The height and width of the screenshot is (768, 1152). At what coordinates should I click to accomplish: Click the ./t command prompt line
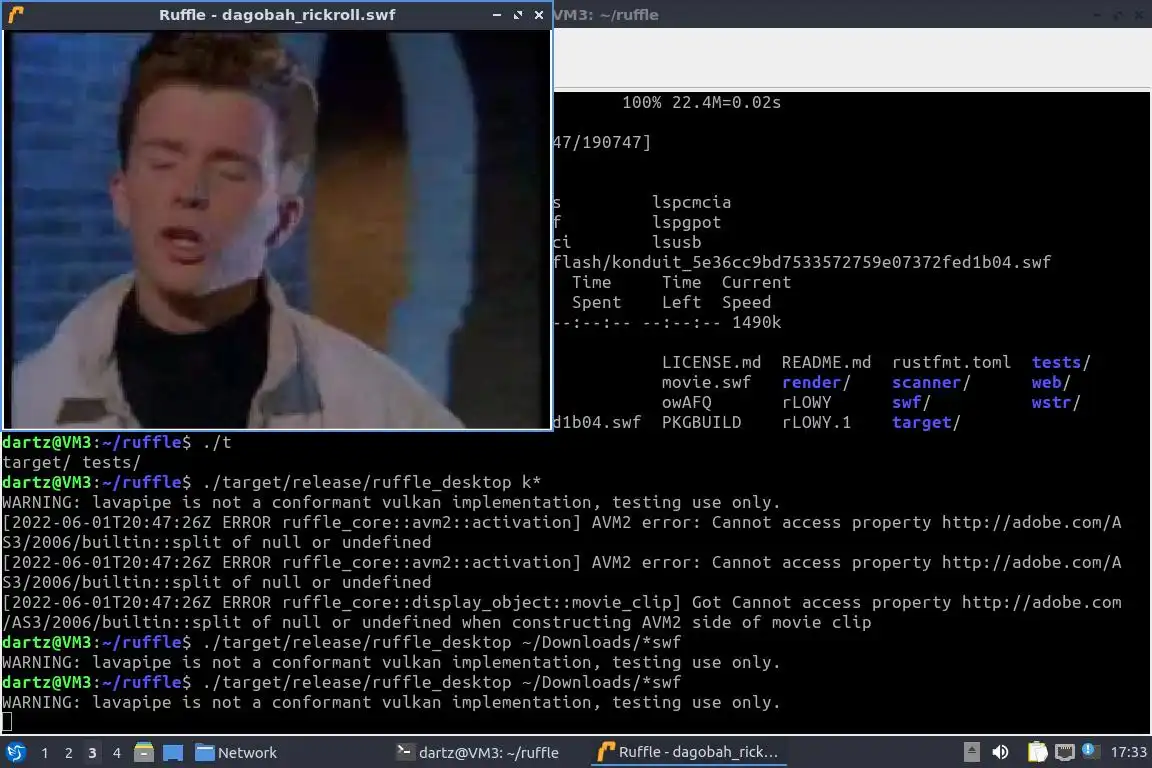118,442
